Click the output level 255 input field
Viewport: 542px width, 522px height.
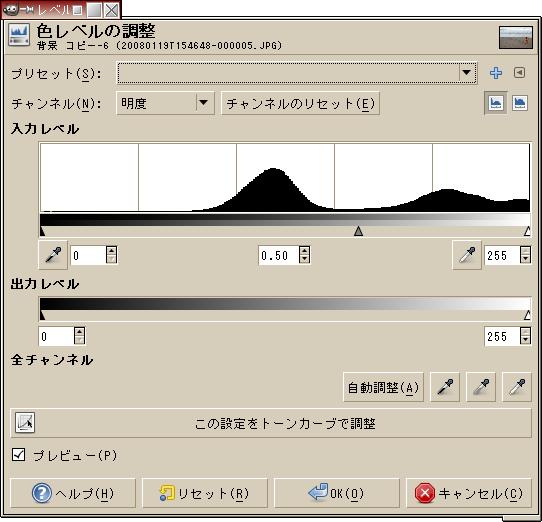pyautogui.click(x=502, y=336)
